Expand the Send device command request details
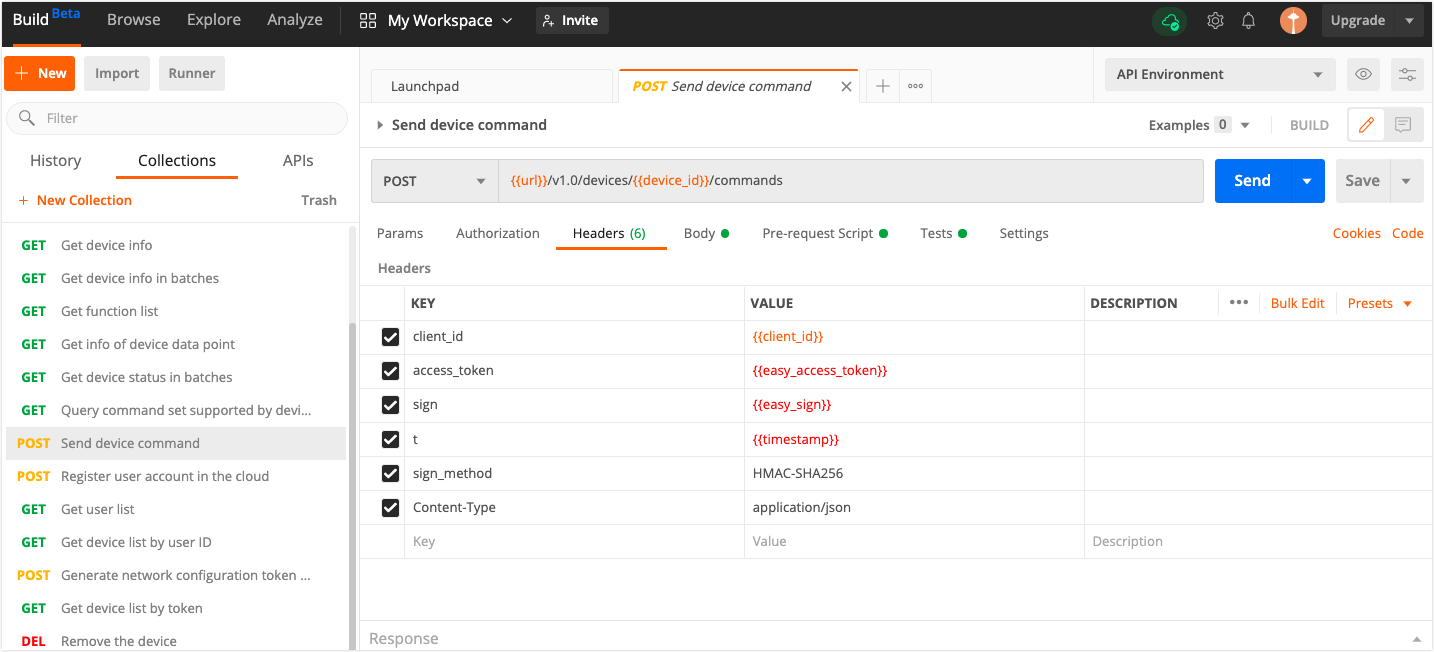Screen dimensions: 1434x652 coord(380,125)
